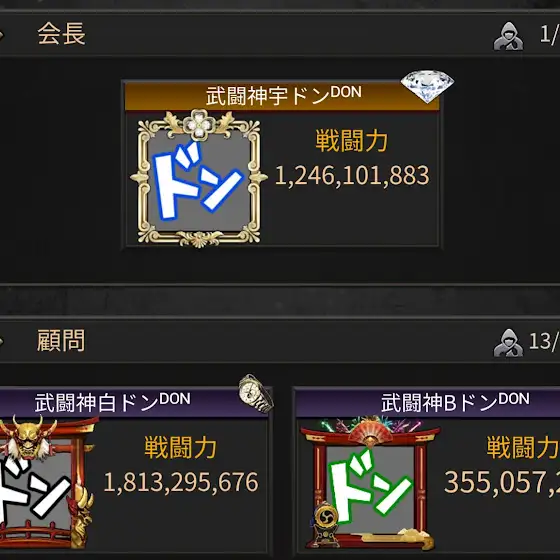Open the green ドン avatar in torii frame
Viewport: 560px width, 560px height.
[370, 482]
